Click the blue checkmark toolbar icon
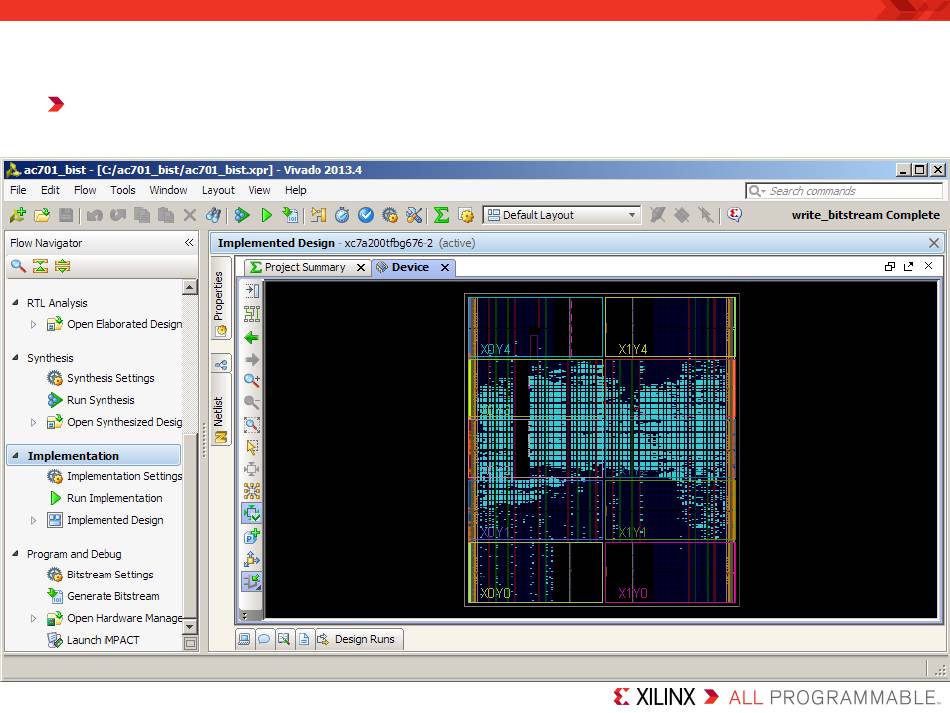Viewport: 950px width, 713px height. pos(366,215)
